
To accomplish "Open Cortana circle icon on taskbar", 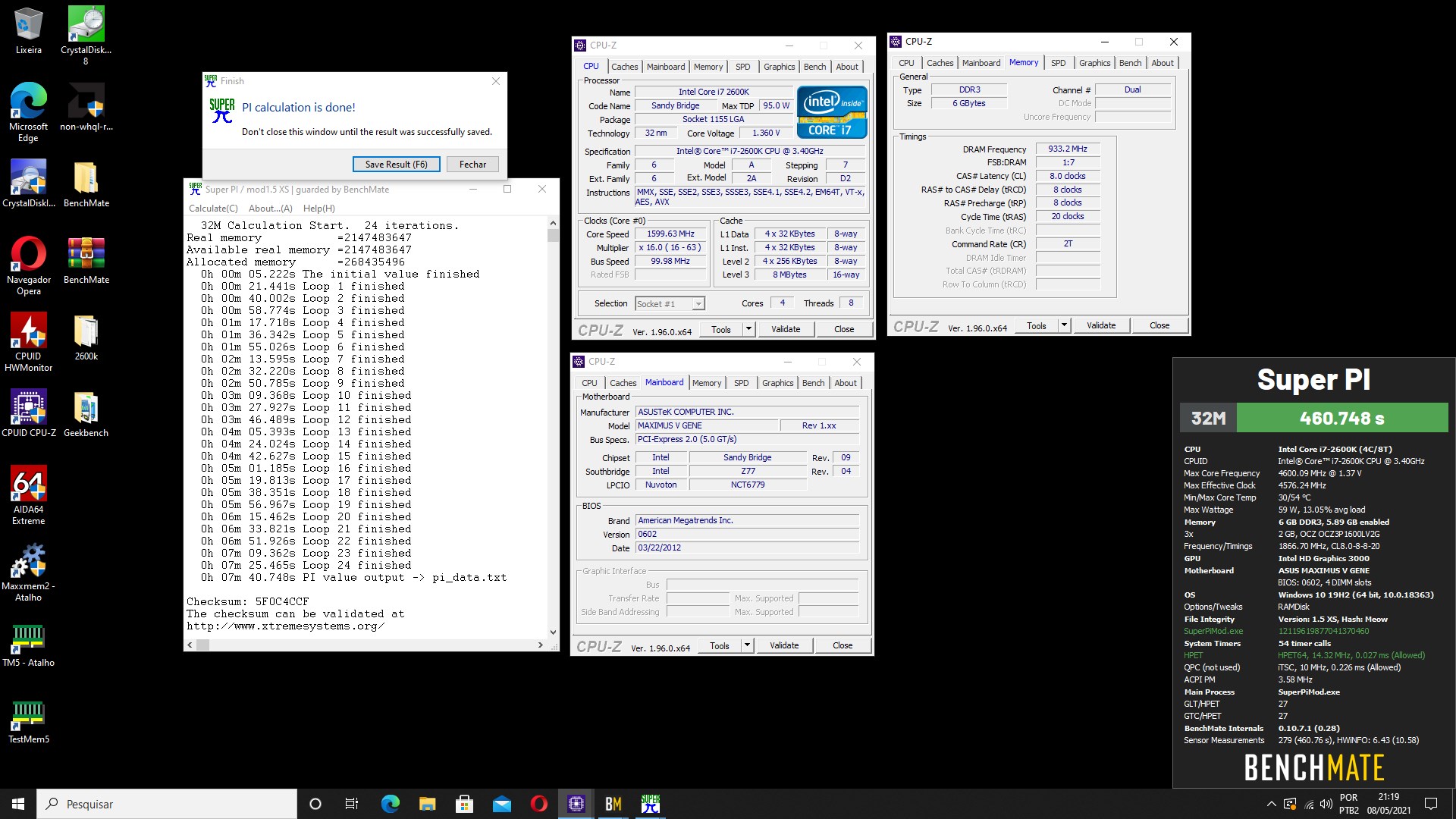I will point(315,804).
